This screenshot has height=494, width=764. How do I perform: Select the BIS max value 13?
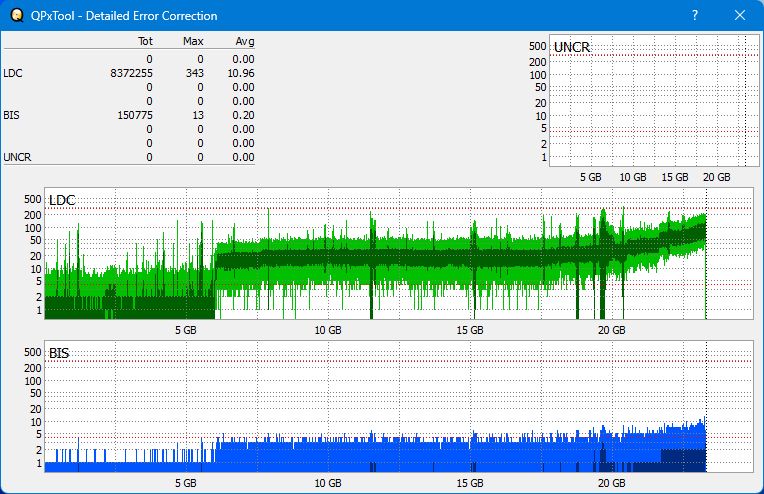click(198, 115)
